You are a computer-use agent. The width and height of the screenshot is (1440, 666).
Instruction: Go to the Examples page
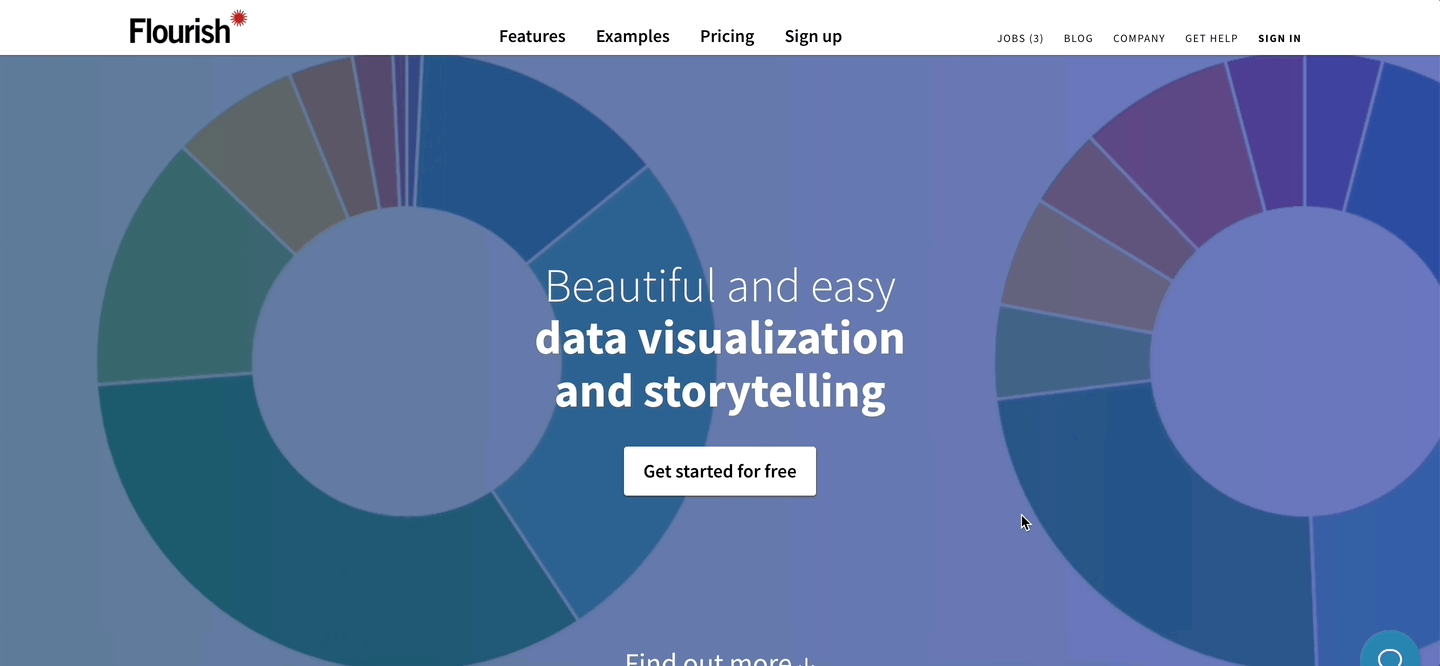[633, 36]
